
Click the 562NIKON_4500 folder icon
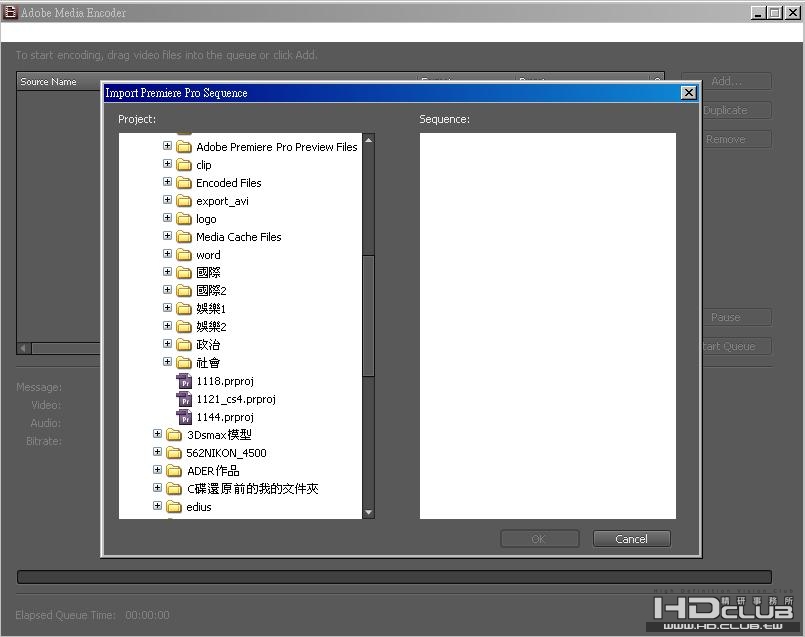tap(174, 453)
